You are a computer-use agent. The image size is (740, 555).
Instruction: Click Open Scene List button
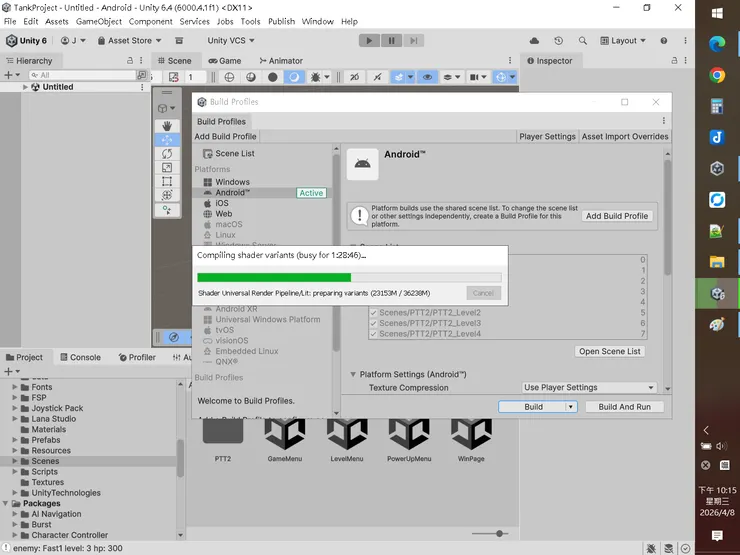pyautogui.click(x=610, y=351)
